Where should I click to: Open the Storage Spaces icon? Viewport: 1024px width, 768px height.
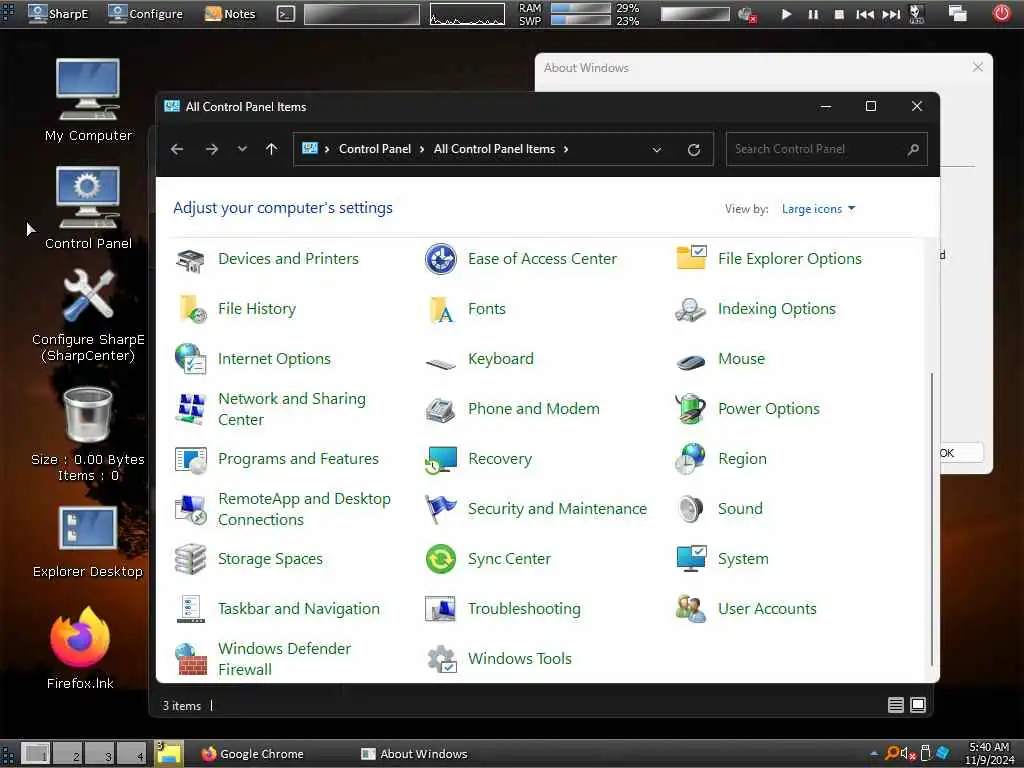point(191,559)
